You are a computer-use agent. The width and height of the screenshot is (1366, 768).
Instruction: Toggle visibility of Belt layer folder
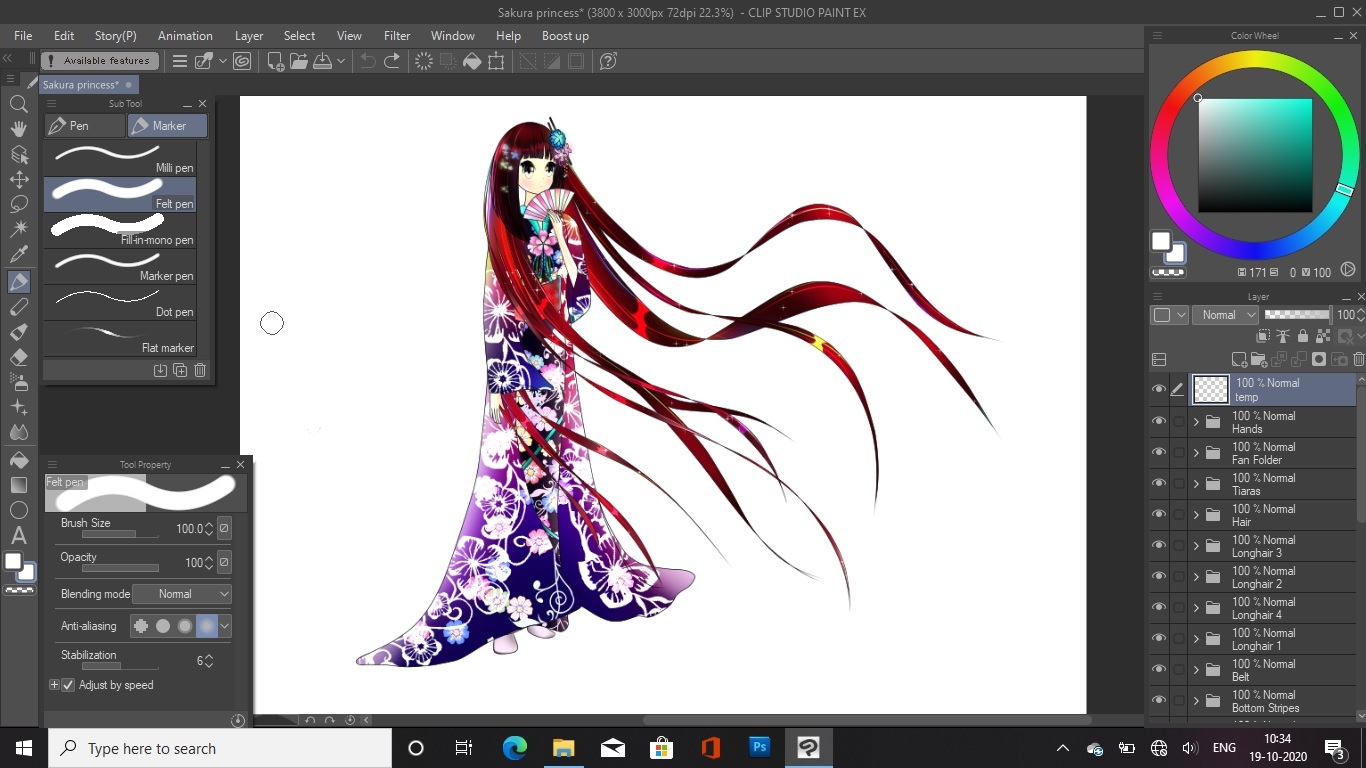[x=1159, y=670]
